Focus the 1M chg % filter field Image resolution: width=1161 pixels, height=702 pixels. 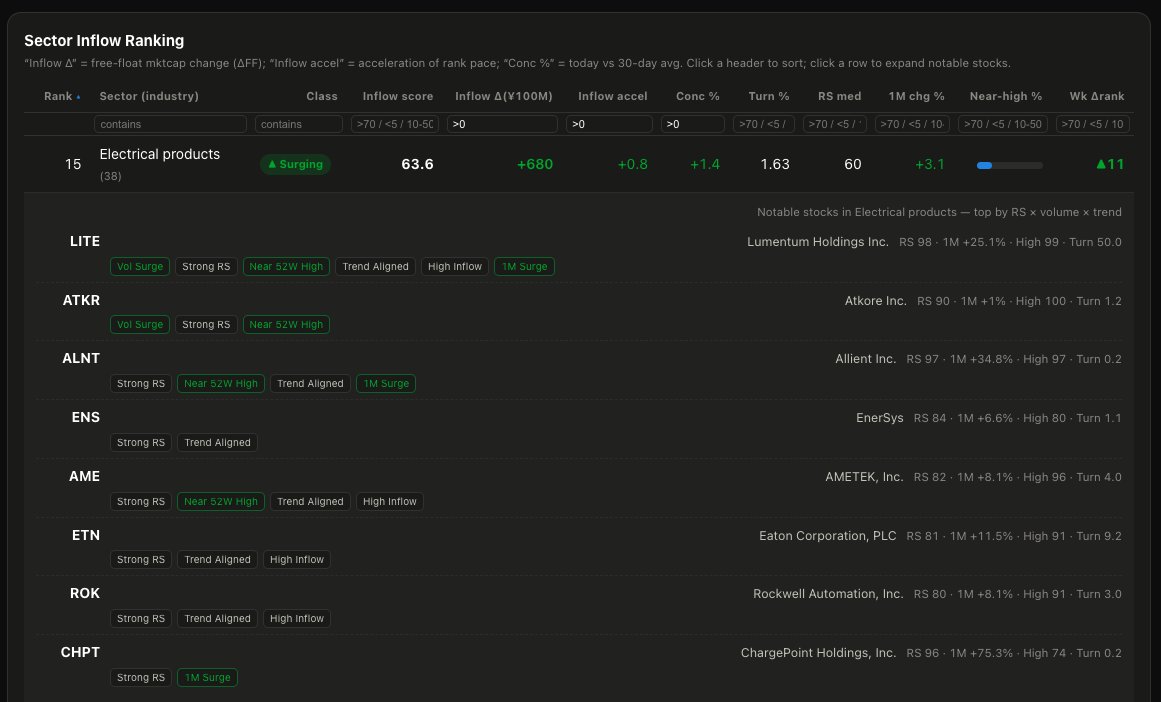[x=912, y=124]
